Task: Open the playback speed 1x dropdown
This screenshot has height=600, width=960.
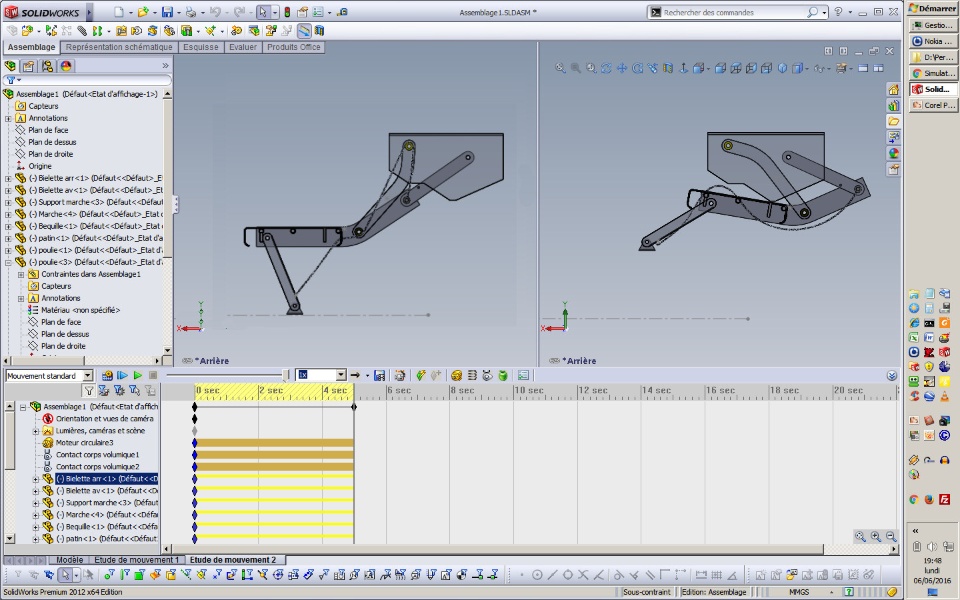Action: coord(341,375)
